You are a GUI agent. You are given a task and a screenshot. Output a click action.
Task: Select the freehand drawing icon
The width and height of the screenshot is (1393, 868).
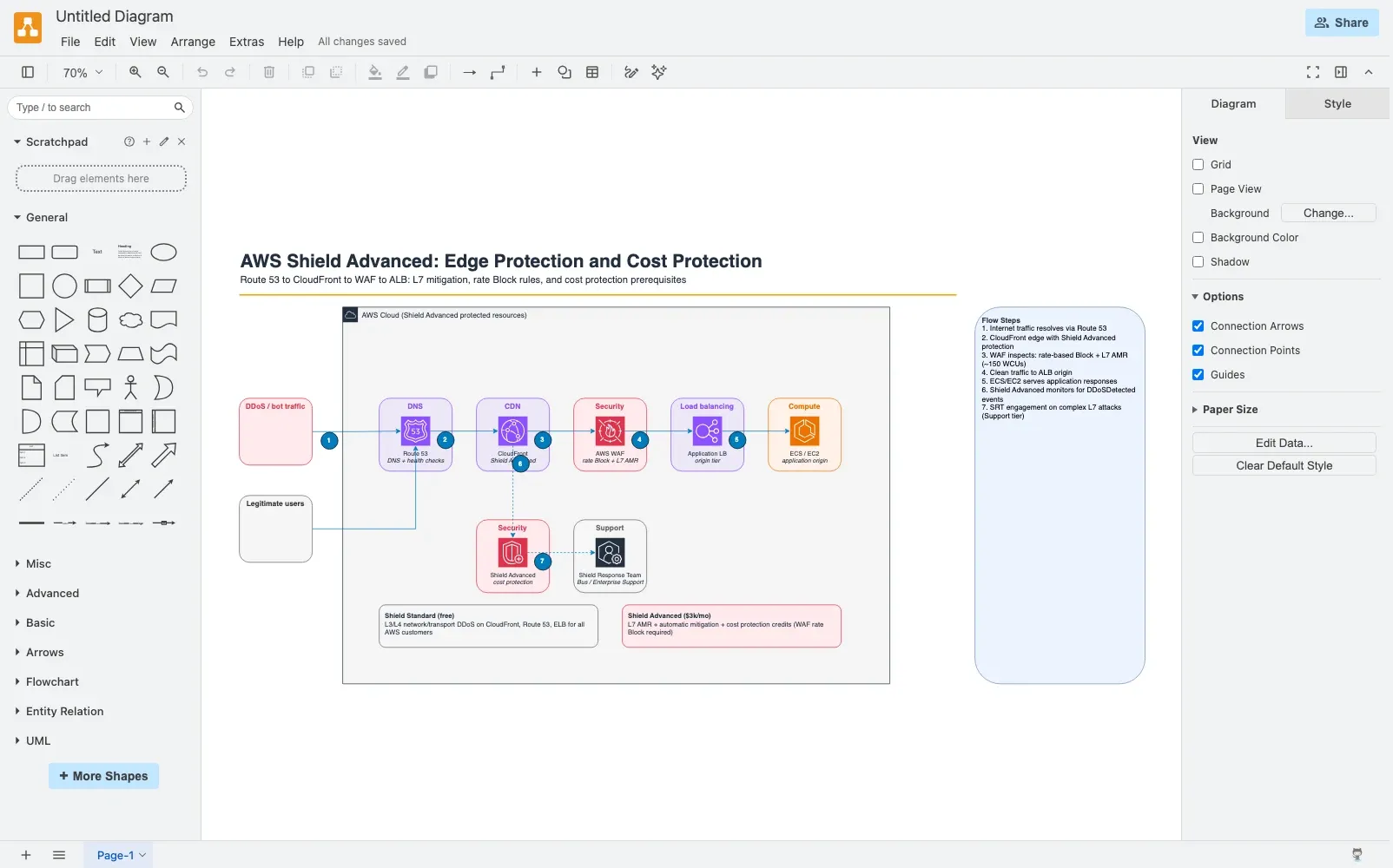click(x=631, y=73)
